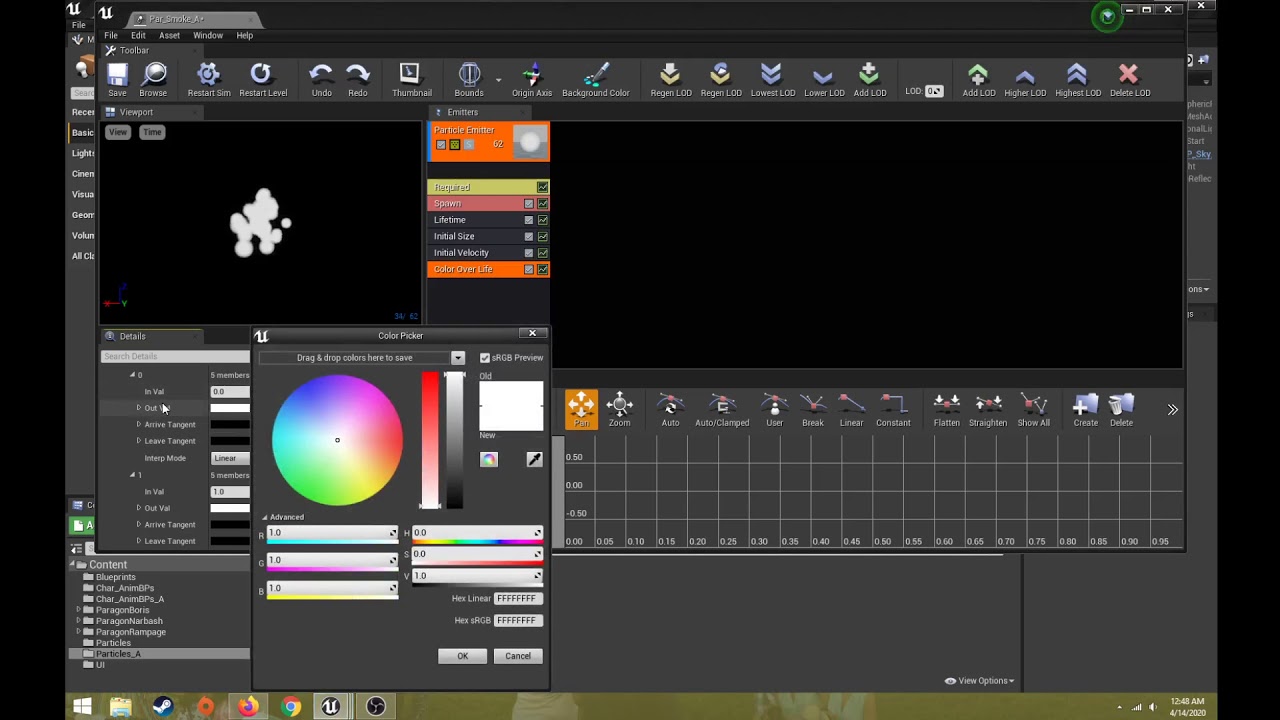The image size is (1280, 720).
Task: Expand Leave Tangent under point 0
Action: pos(139,441)
